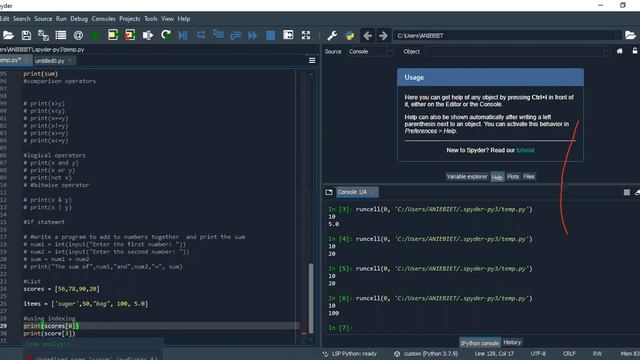This screenshot has width=640, height=360.
Task: Close the untitled0.py tab
Action: [70, 61]
